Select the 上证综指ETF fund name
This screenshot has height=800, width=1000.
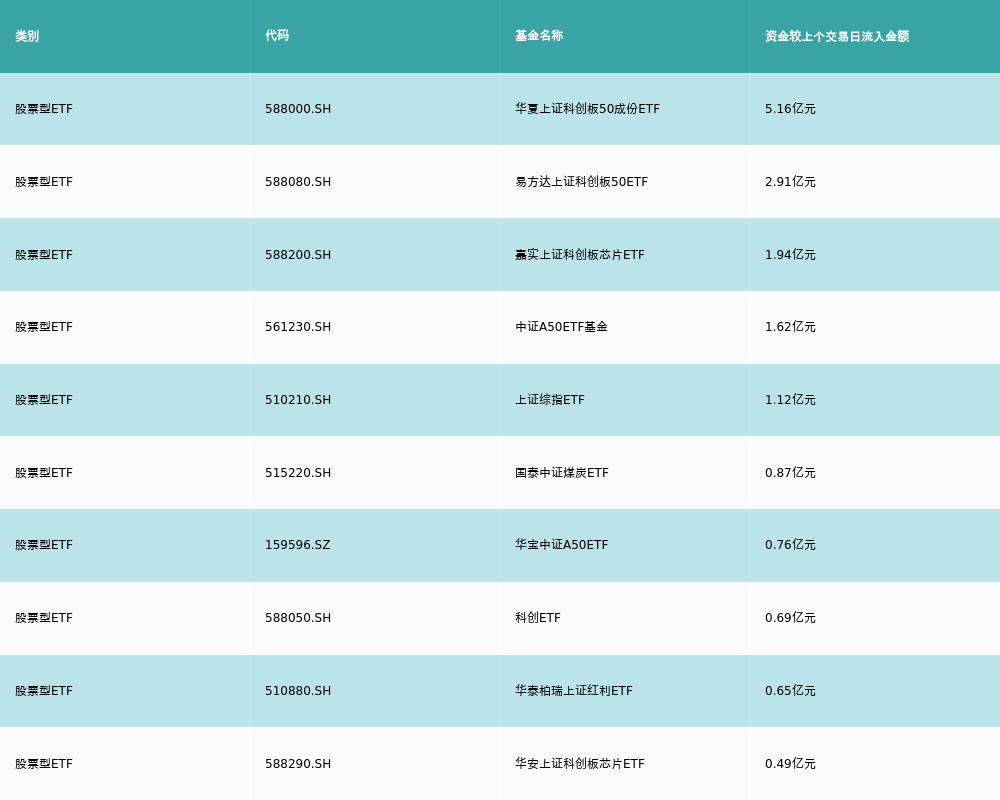(x=550, y=400)
